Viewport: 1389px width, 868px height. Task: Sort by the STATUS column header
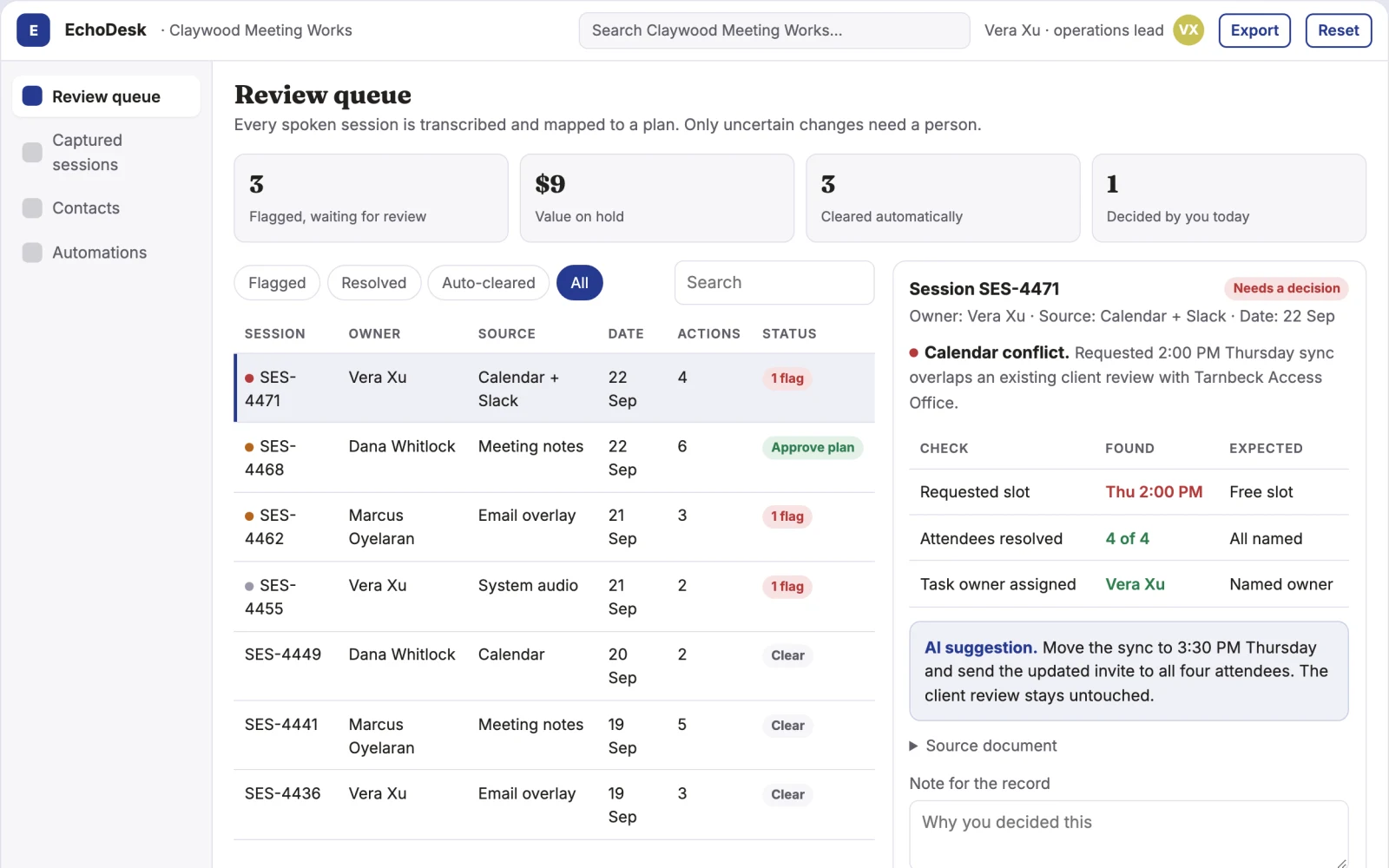pos(789,333)
